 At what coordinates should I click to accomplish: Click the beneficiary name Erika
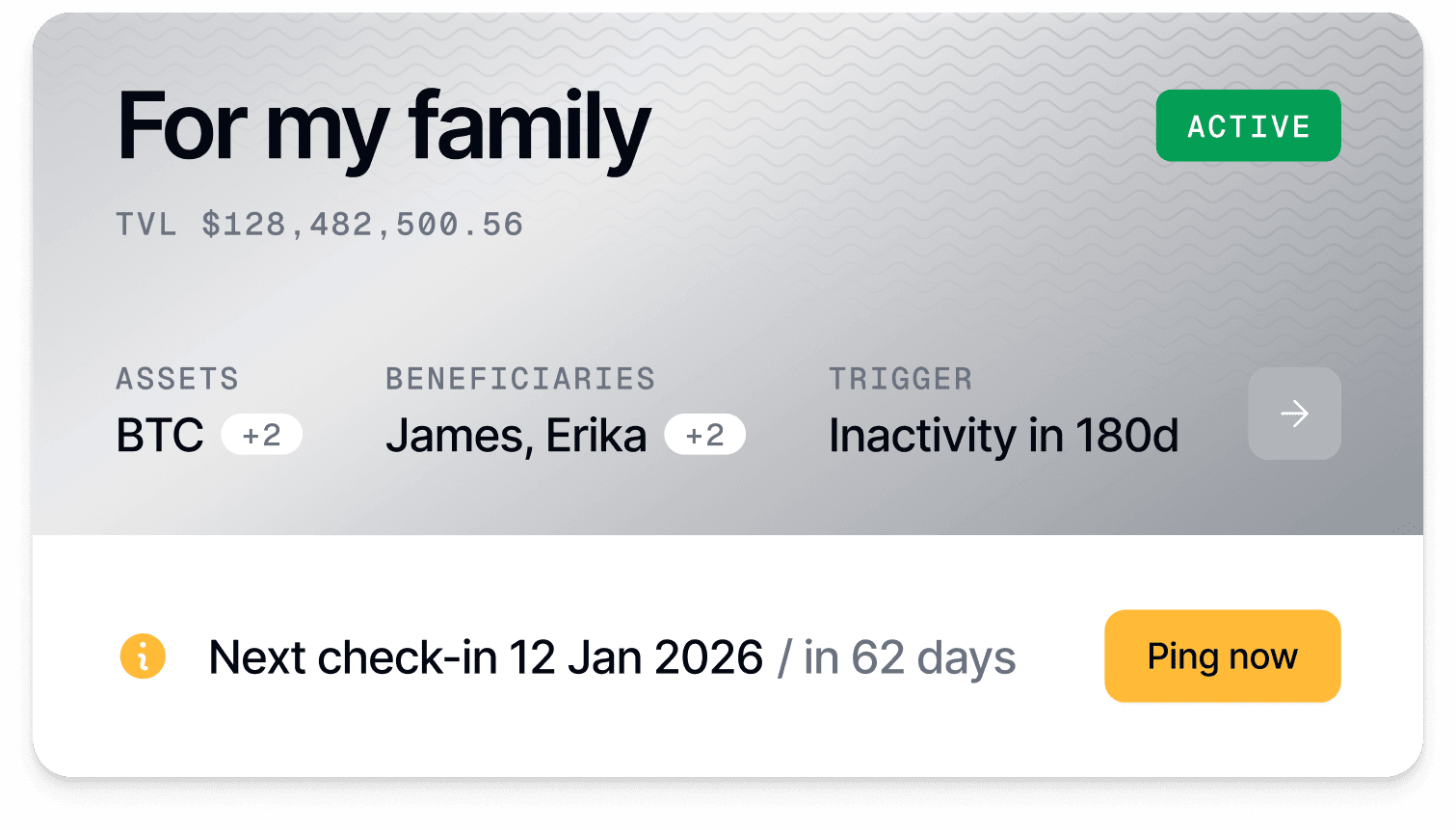596,436
